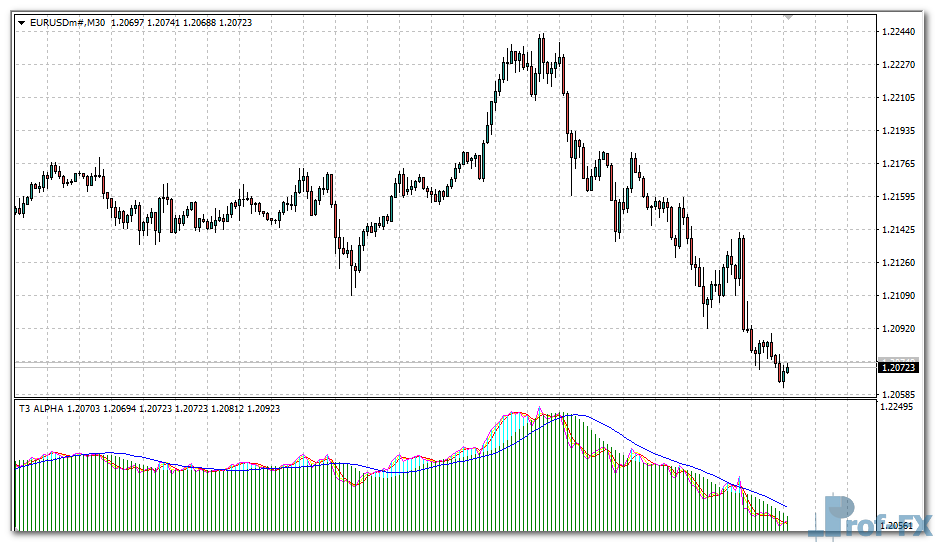Click the 1.20920 price axis label
Viewport: 935px width, 542px height.
pos(898,328)
